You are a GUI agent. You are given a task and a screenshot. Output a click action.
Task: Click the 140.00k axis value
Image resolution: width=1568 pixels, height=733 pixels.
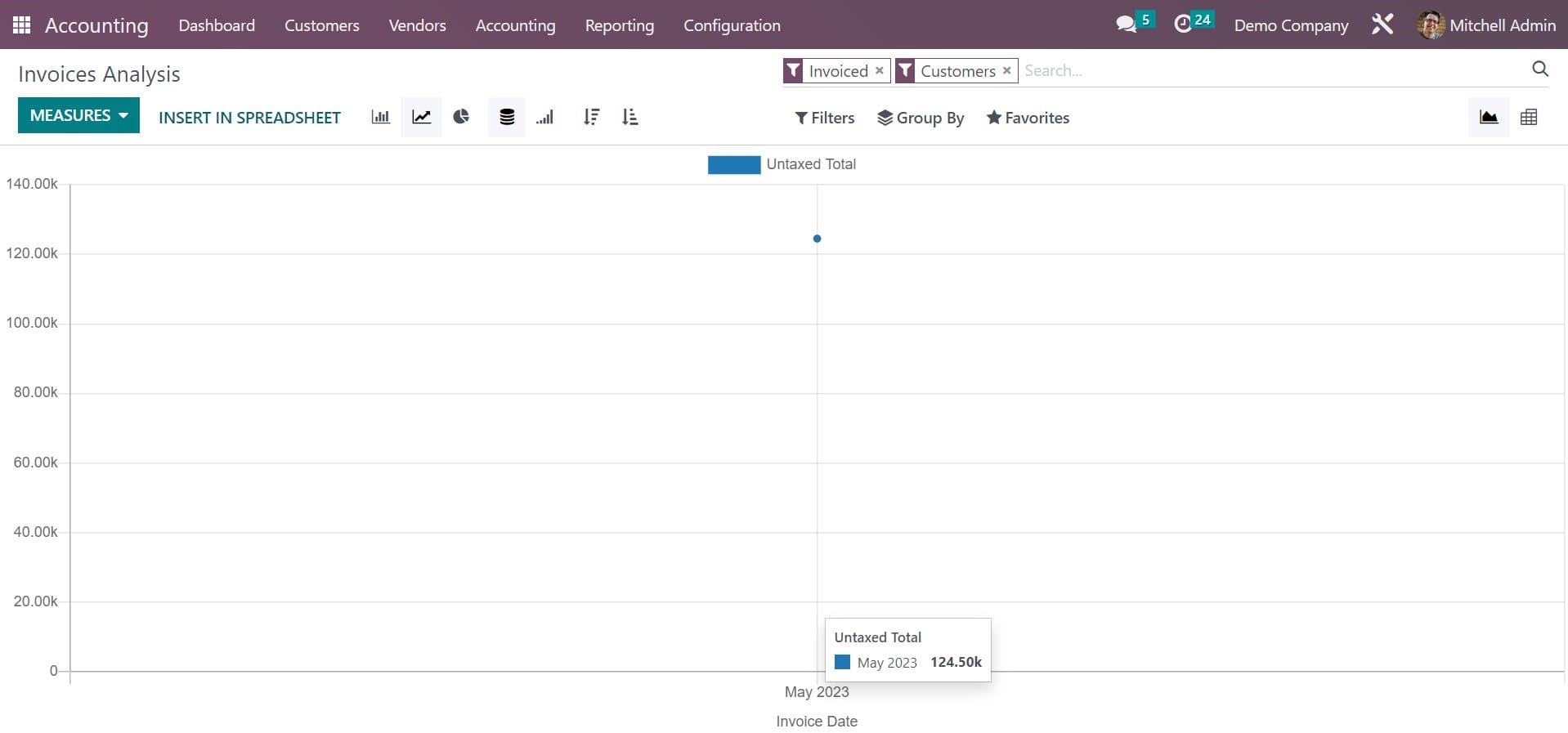click(32, 184)
